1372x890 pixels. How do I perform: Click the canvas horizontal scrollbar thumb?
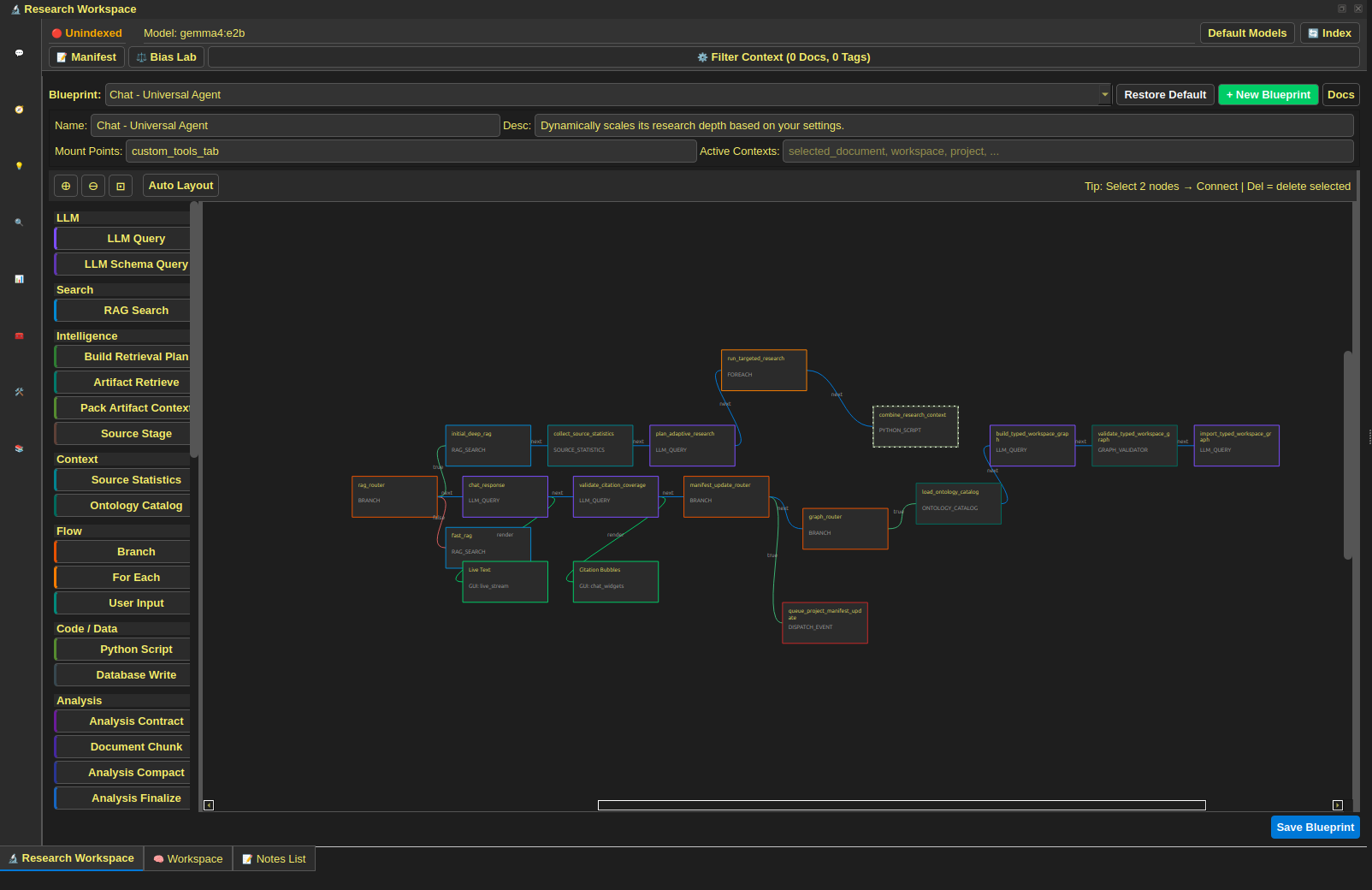902,805
